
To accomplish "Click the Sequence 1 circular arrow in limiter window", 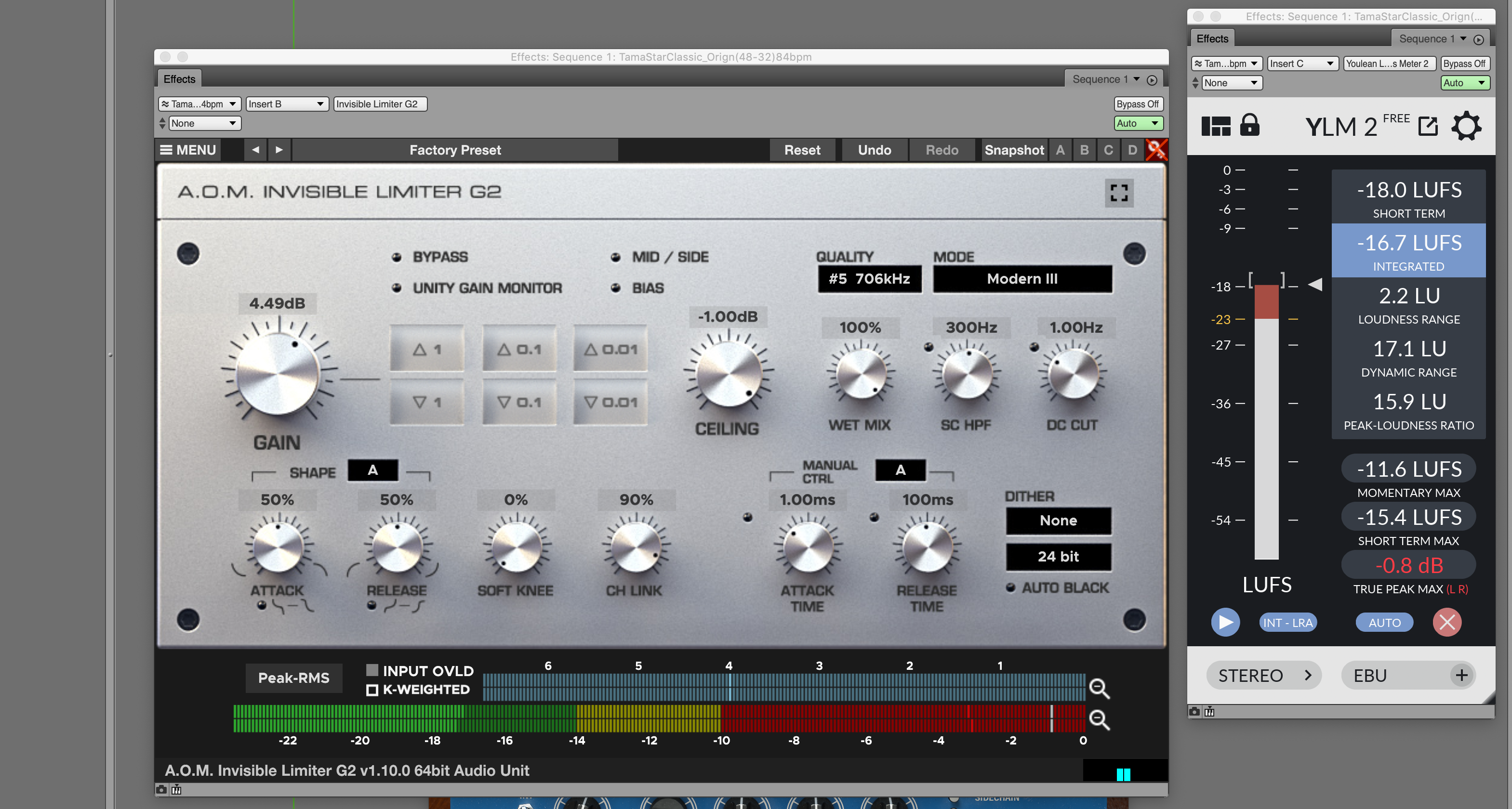I will click(1152, 80).
